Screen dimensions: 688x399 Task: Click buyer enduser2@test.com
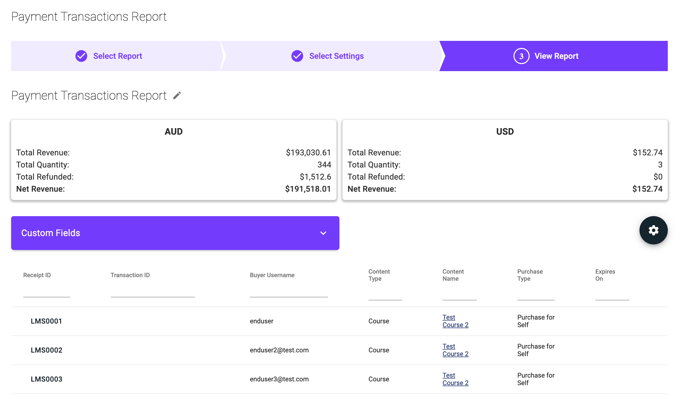point(279,350)
